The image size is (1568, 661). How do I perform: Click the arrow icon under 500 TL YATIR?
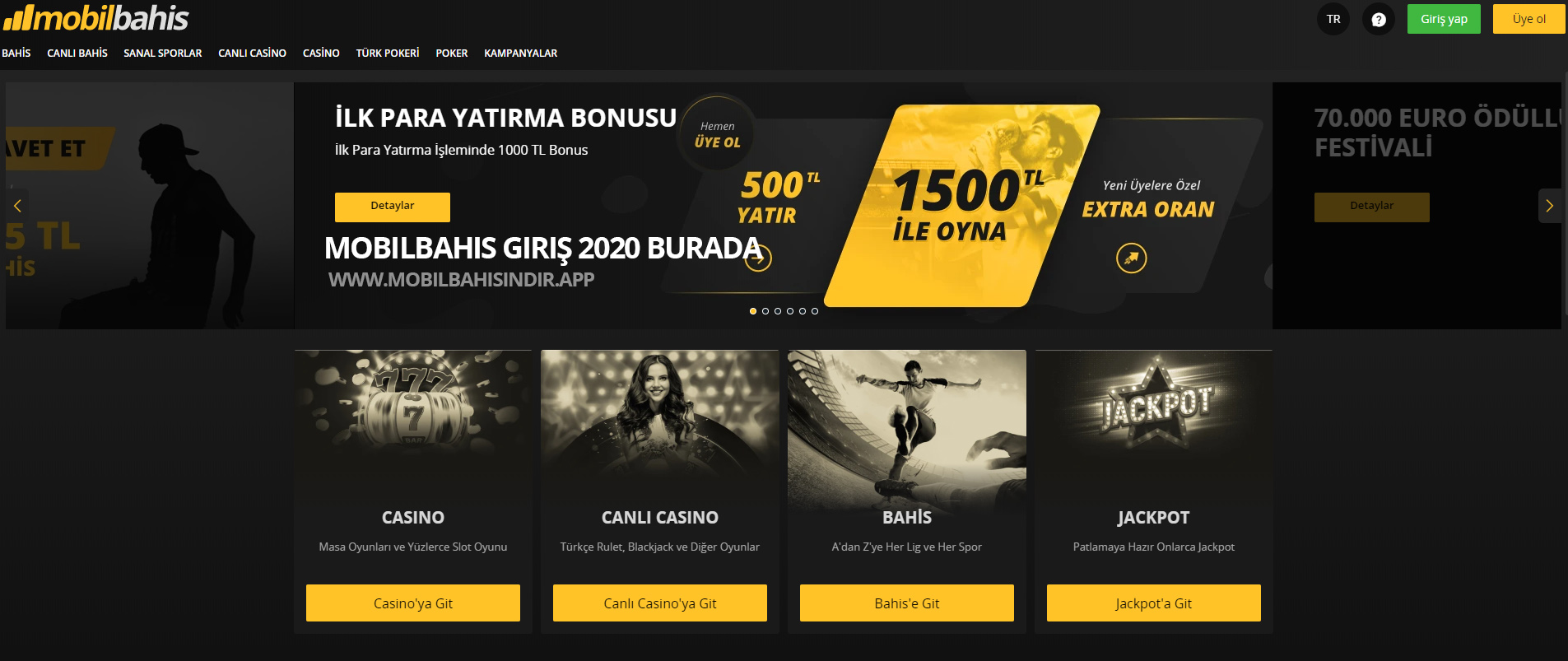pyautogui.click(x=758, y=258)
